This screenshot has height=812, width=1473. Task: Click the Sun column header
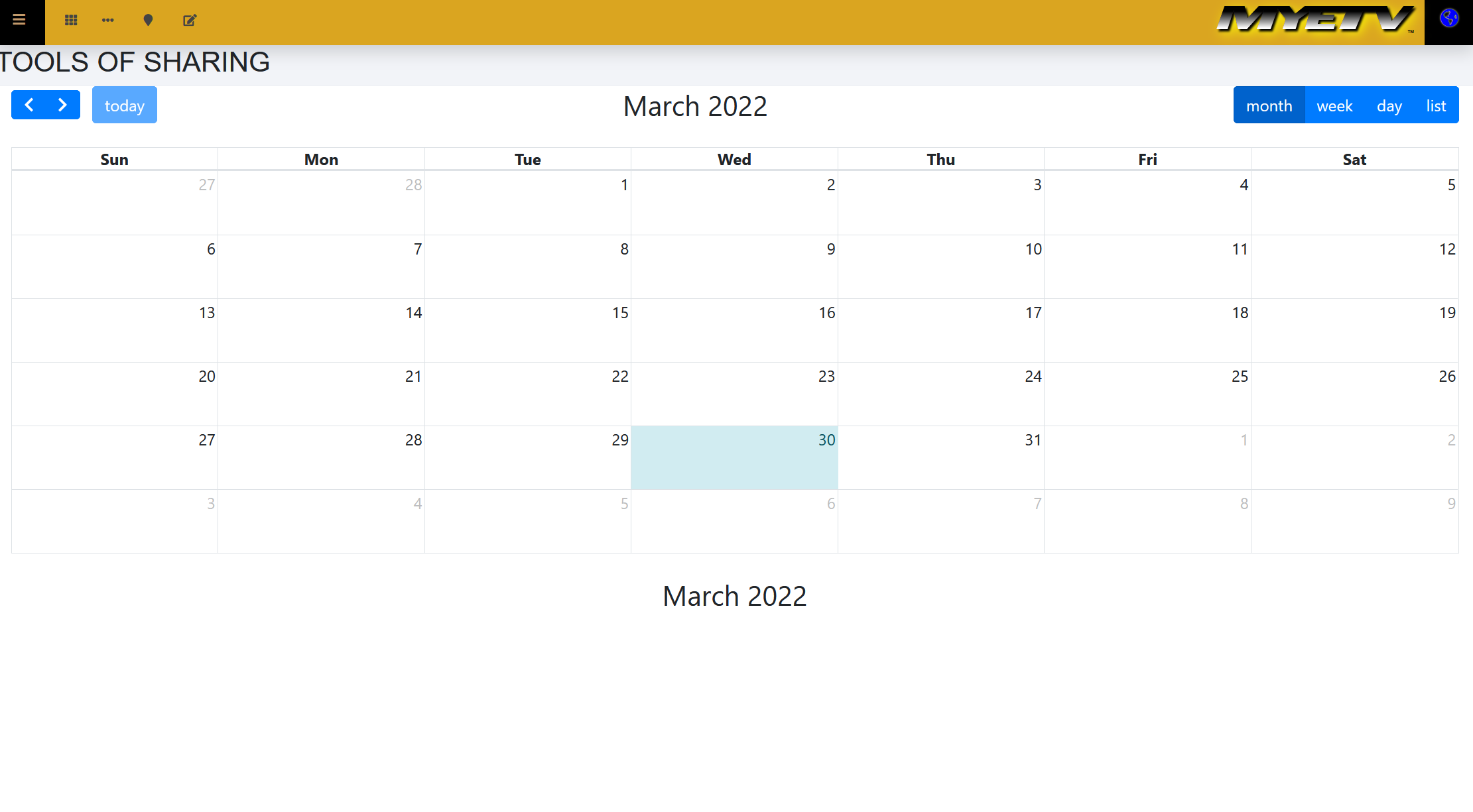[114, 160]
